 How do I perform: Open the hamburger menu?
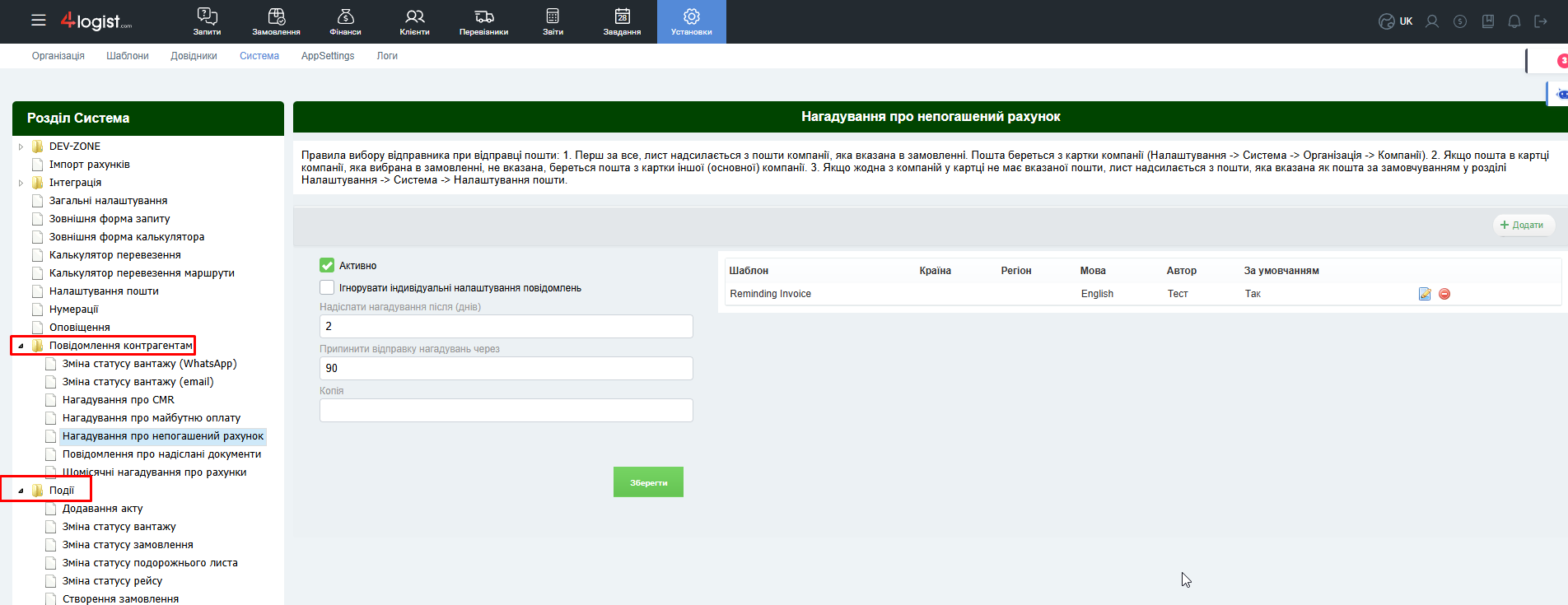point(39,21)
